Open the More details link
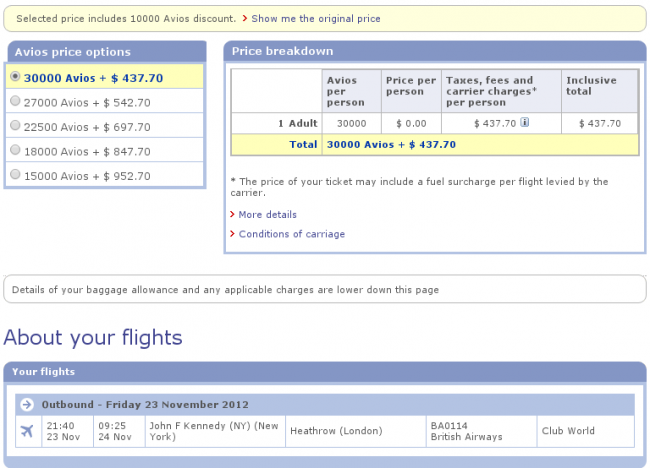Screen dimensions: 650x468 (267, 214)
